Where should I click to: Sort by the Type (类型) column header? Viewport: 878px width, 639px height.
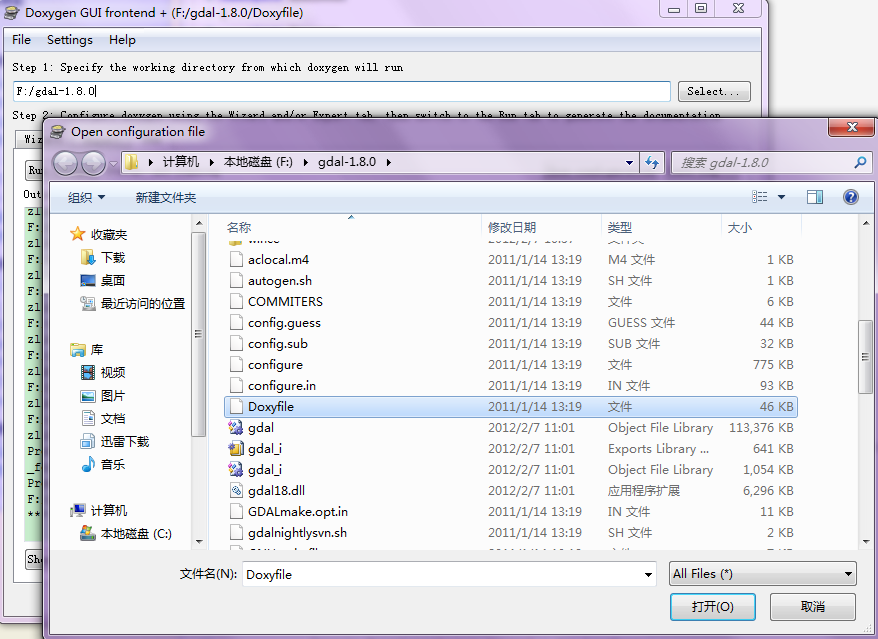point(661,227)
